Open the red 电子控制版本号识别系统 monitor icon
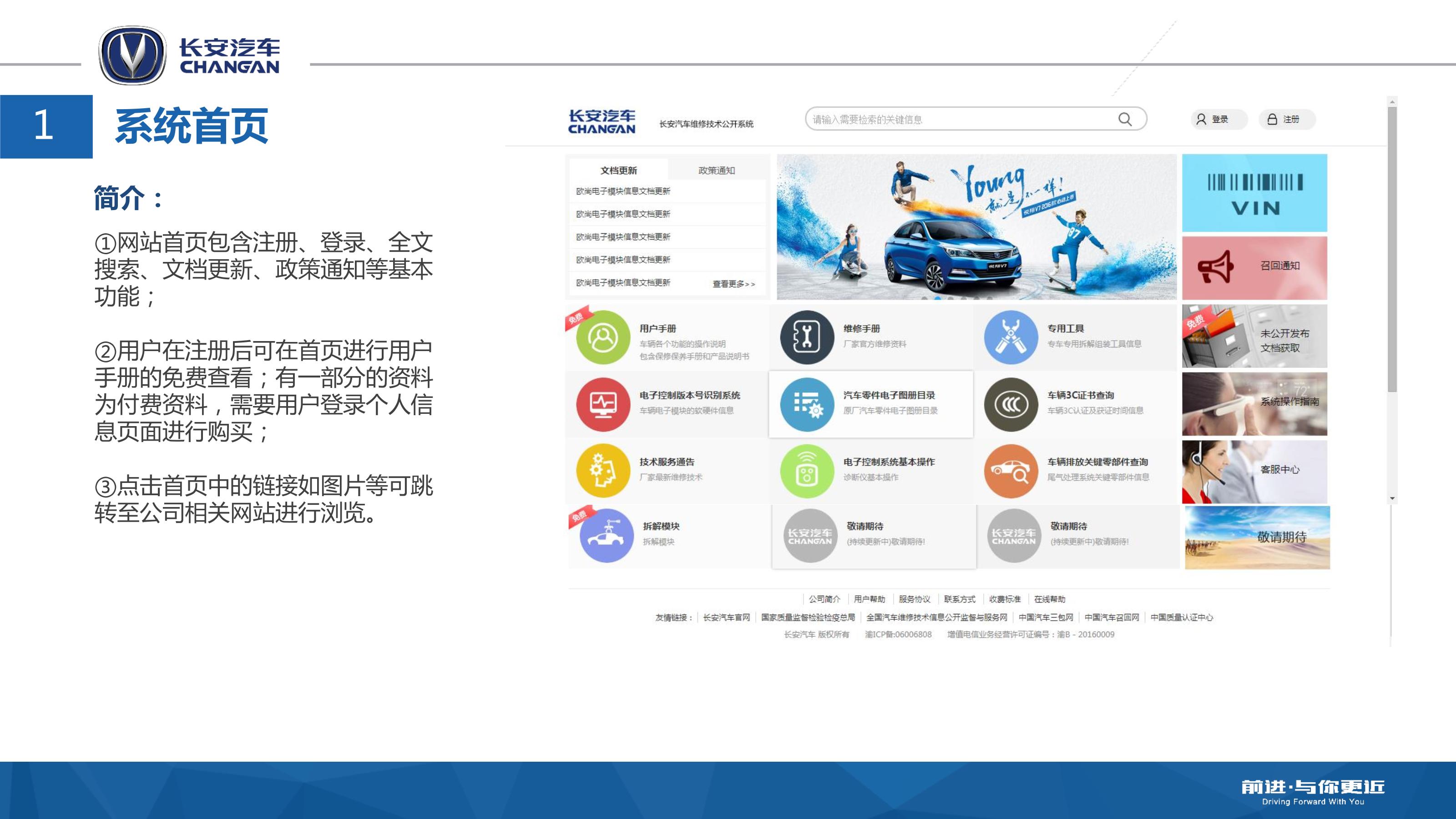The width and height of the screenshot is (1456, 819). coord(603,404)
